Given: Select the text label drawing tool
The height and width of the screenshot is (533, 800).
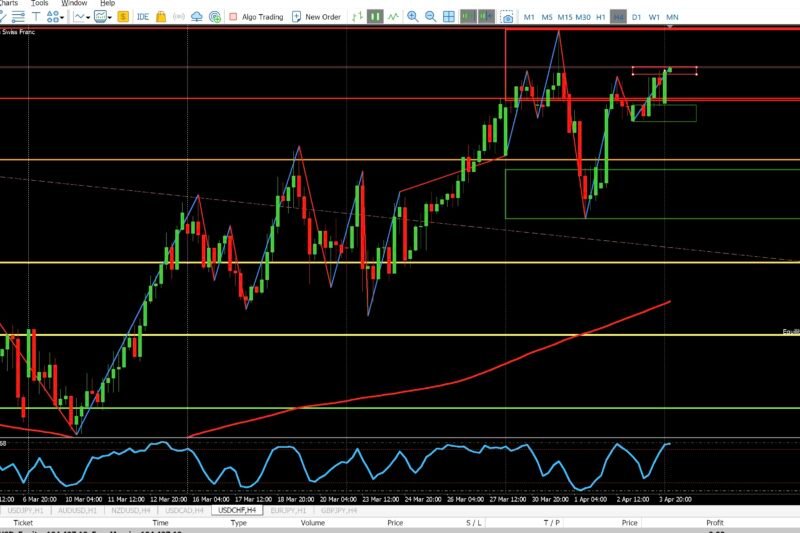Looking at the screenshot, I should point(36,17).
